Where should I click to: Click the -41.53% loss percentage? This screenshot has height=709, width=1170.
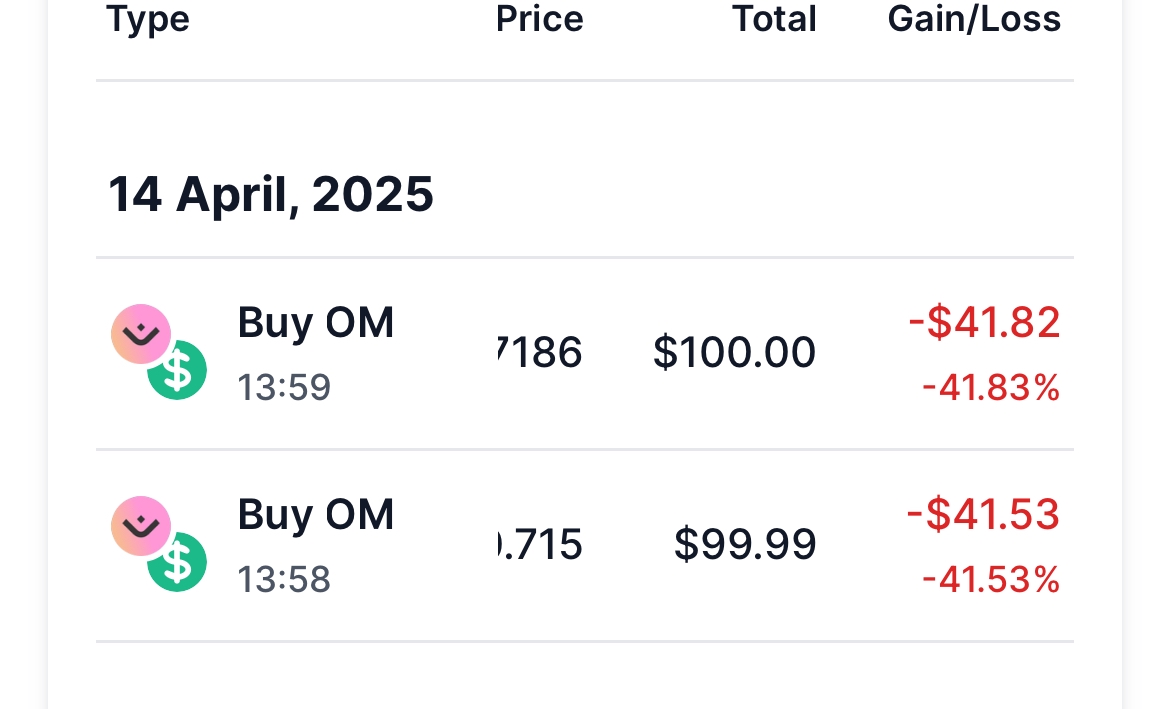point(990,579)
